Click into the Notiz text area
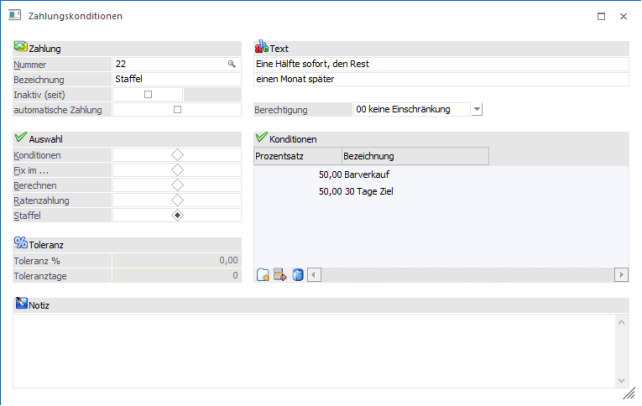The height and width of the screenshot is (406, 642). pos(320,350)
